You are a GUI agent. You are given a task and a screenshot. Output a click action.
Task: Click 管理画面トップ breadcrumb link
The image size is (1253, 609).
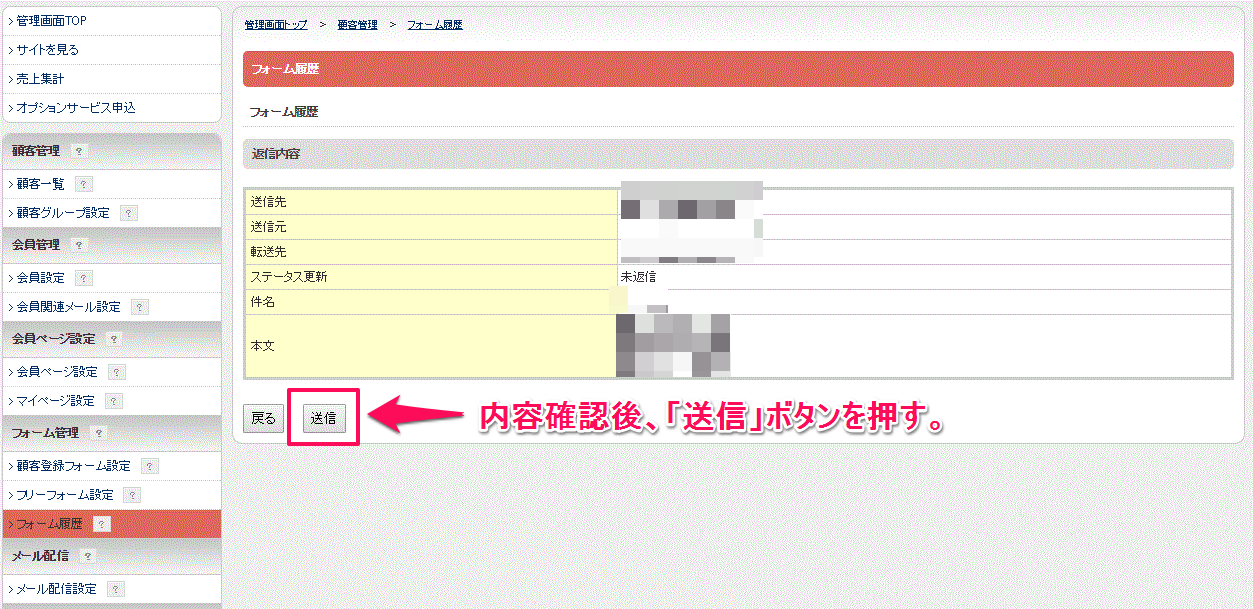coord(276,24)
